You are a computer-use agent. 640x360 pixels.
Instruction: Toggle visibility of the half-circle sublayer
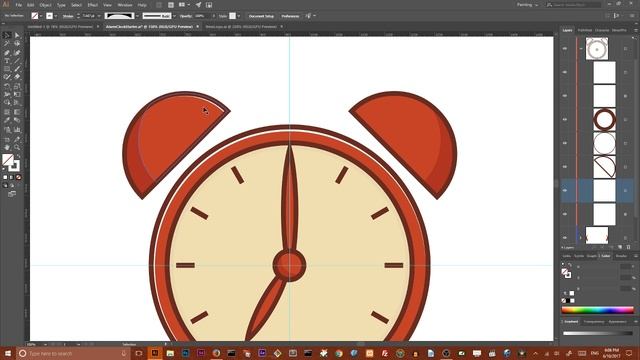coord(565,167)
